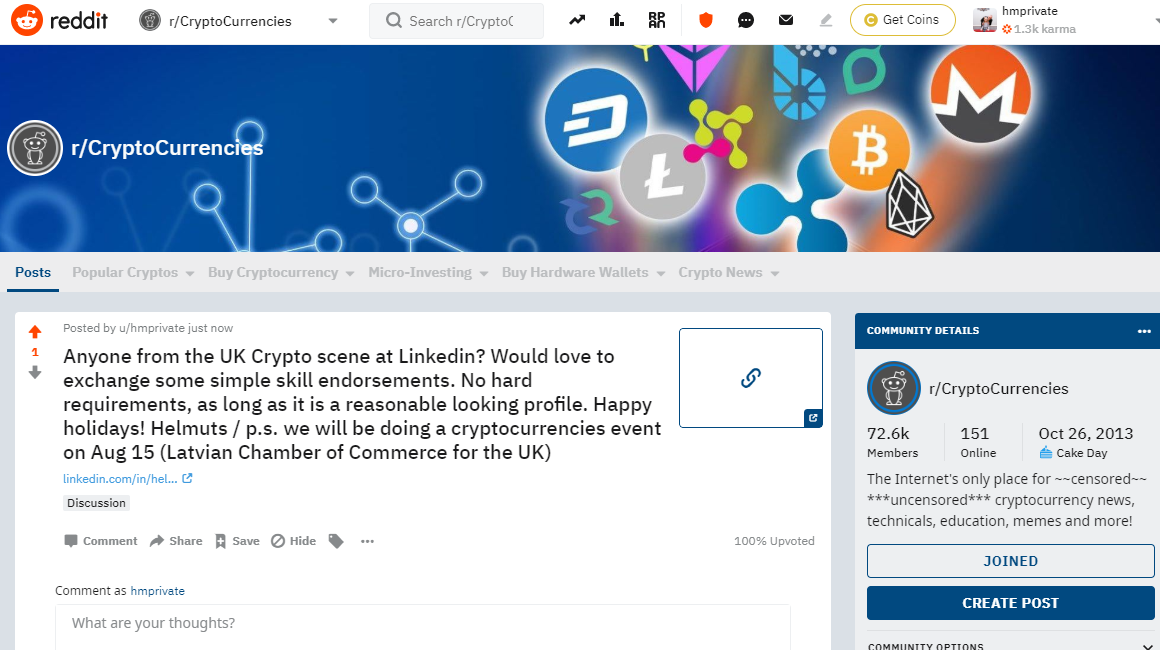Expand the Buy Hardware Wallets dropdown

pos(583,273)
